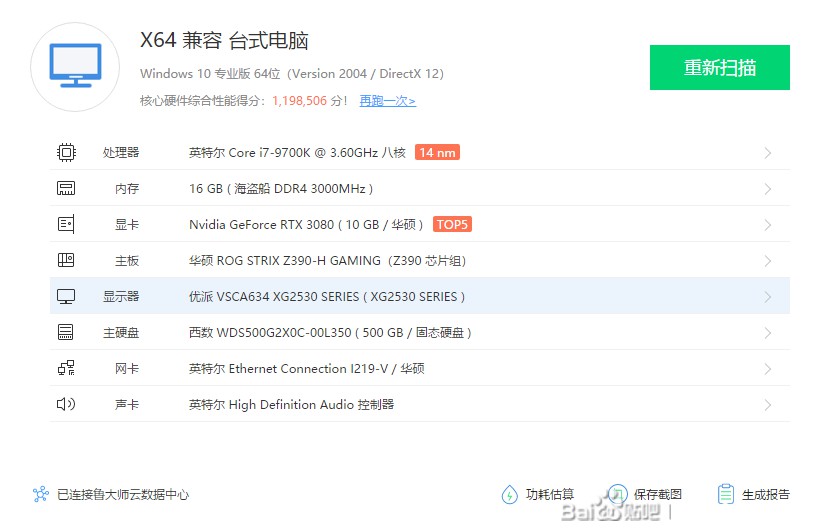Screen dimensions: 820x530
Task: Click the 显示器 monitor icon
Action: coord(66,297)
